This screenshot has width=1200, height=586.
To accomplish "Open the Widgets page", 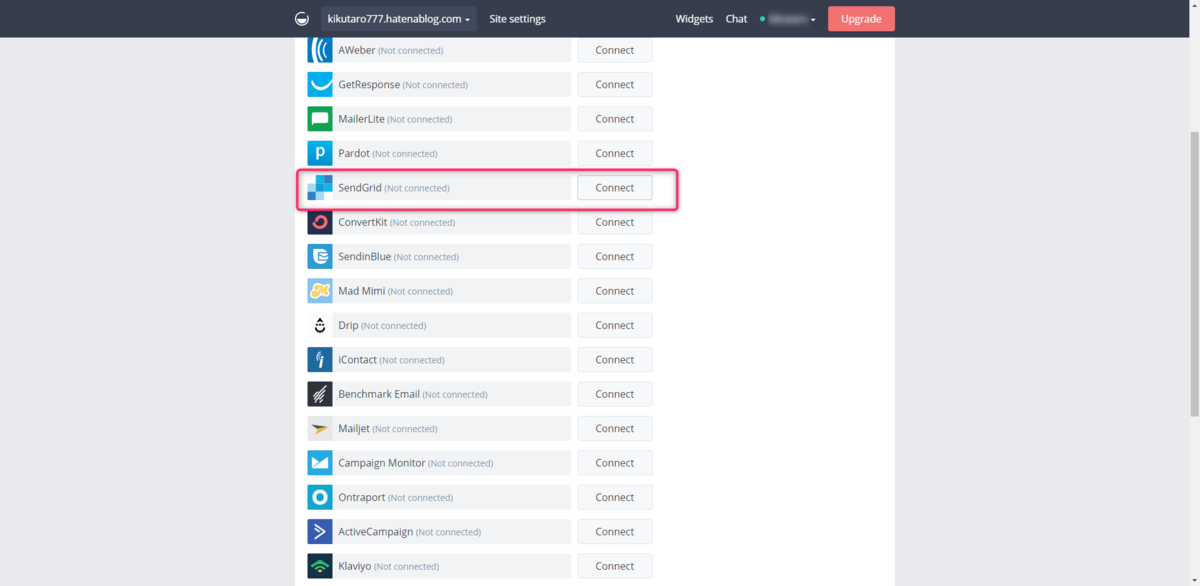I will pos(694,19).
